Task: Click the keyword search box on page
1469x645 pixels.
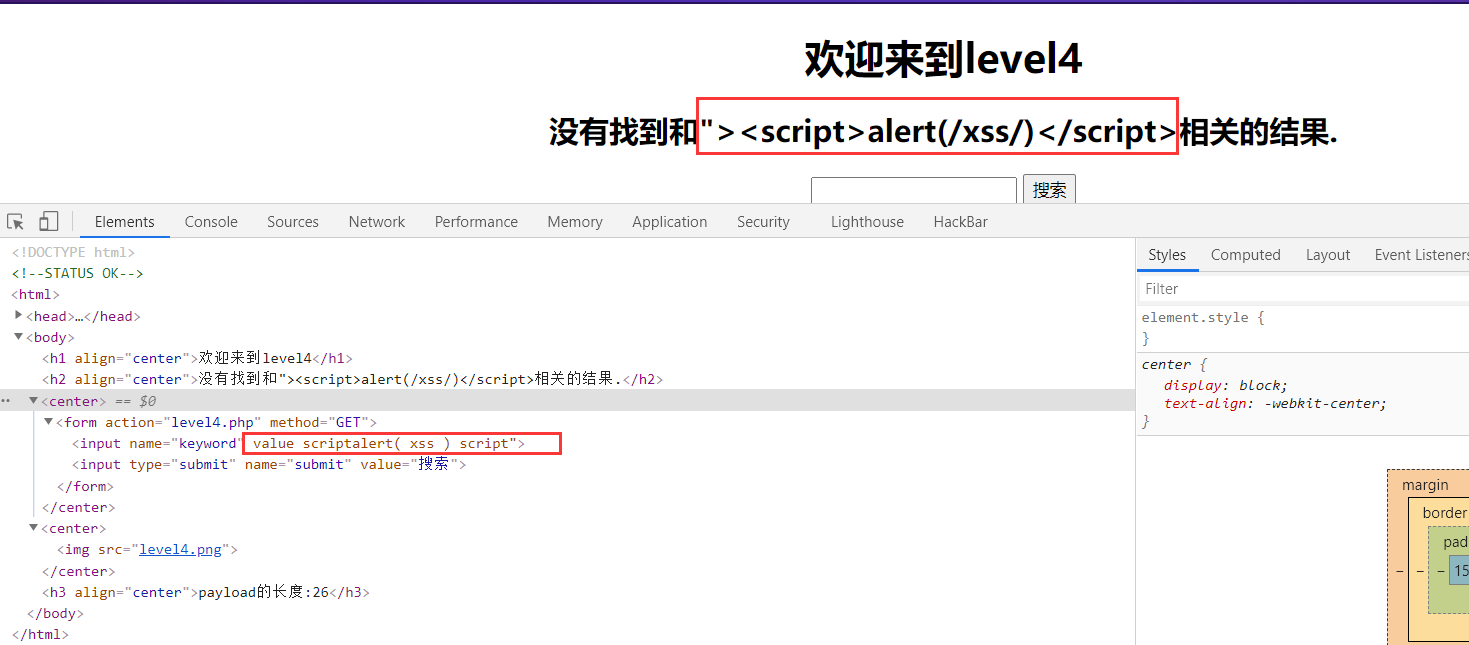Action: [x=913, y=190]
